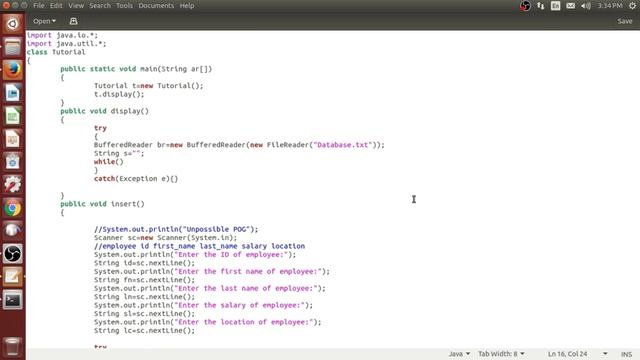This screenshot has height=360, width=640.
Task: Open LibreOffice Impress from dock
Action: [x=13, y=139]
